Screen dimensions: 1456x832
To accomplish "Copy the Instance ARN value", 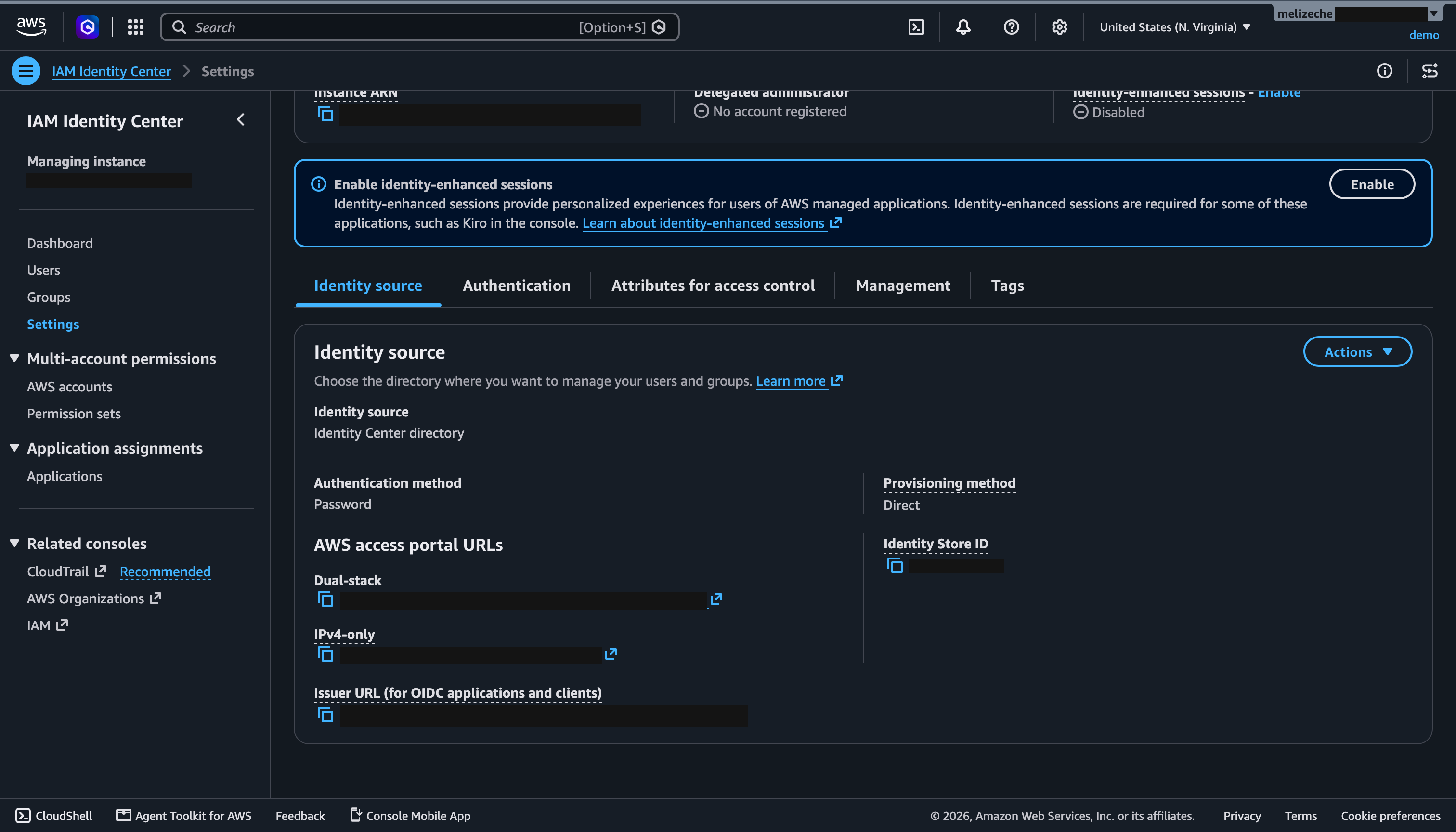I will (x=325, y=114).
